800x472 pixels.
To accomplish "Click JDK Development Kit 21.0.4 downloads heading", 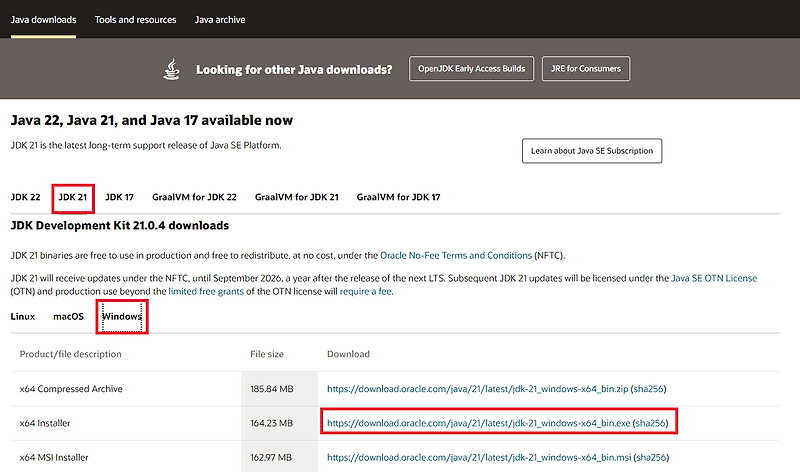I will (120, 226).
